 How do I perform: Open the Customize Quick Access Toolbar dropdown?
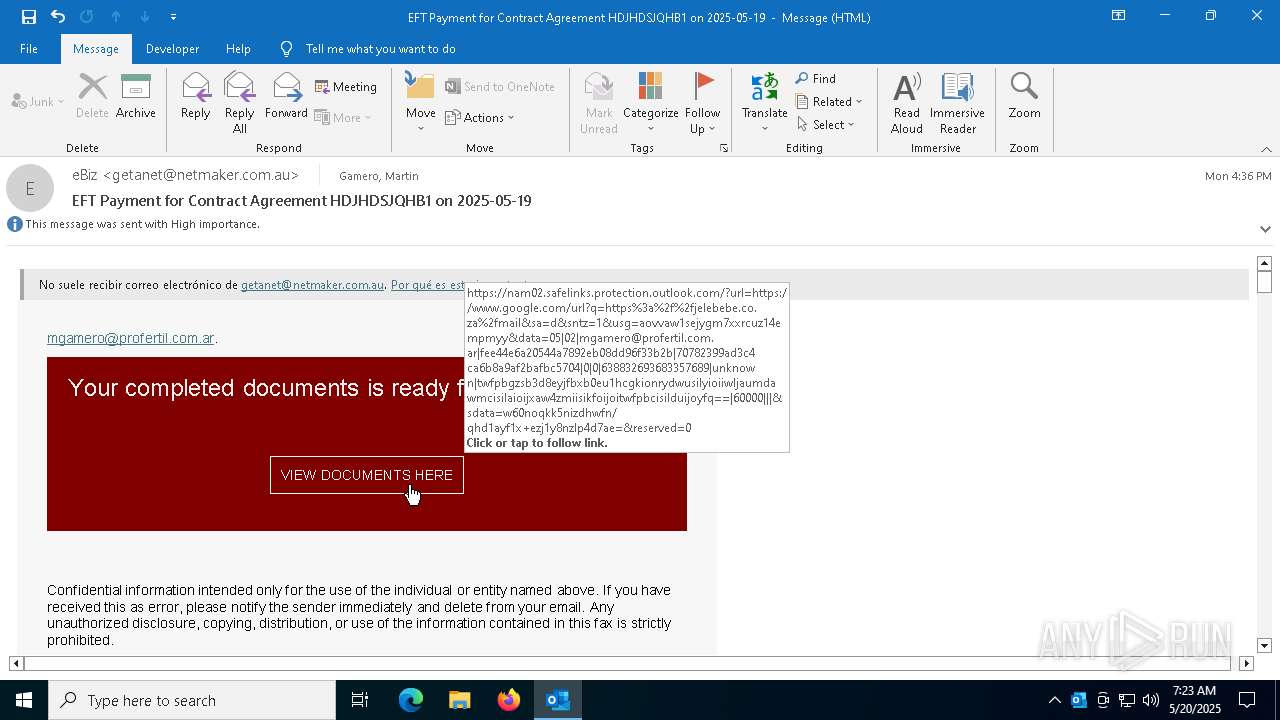tap(173, 16)
